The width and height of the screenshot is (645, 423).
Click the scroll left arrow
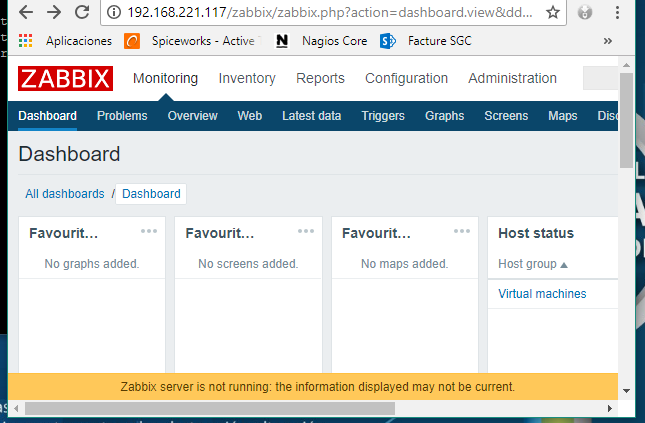coord(16,408)
